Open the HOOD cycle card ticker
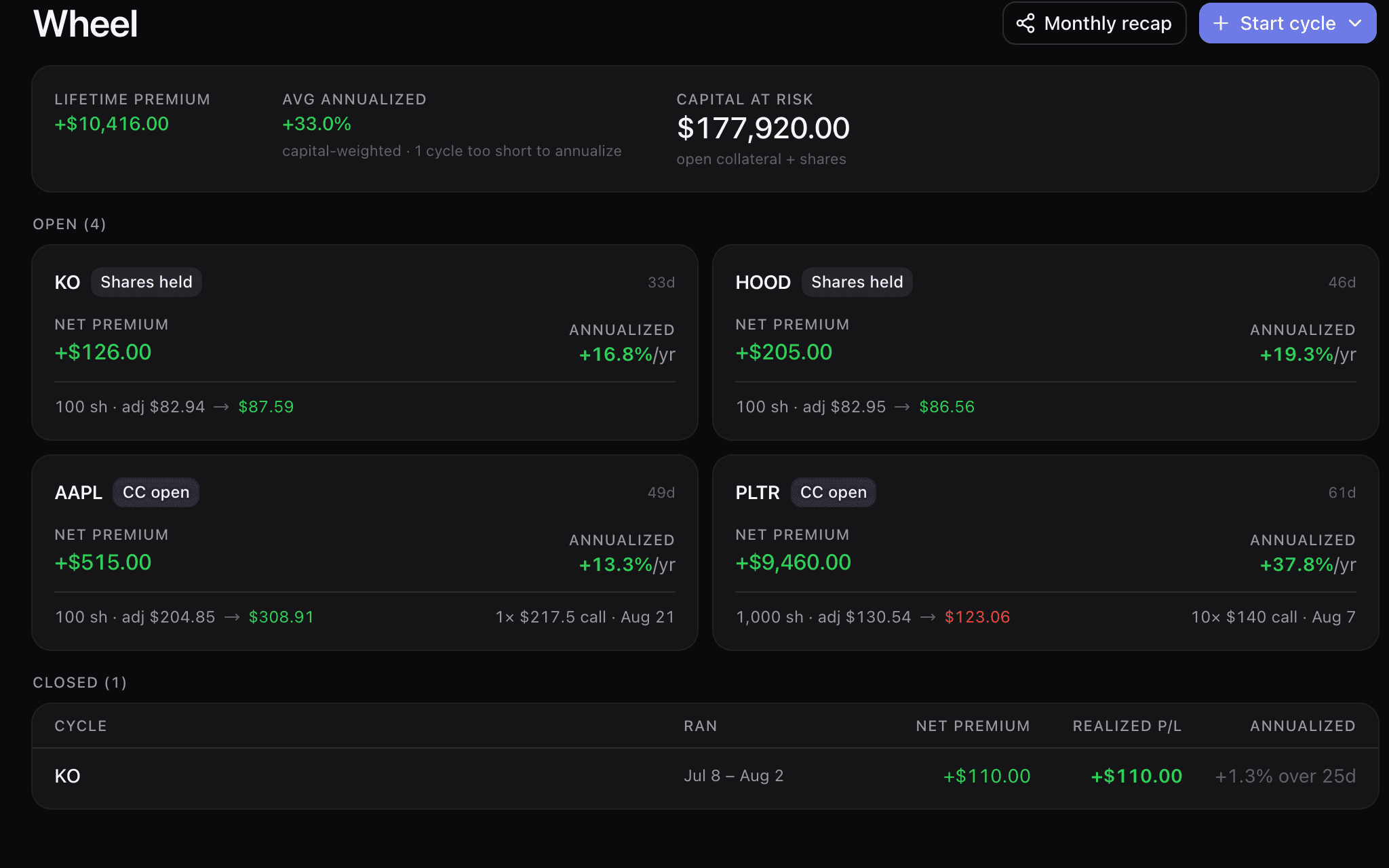1389x868 pixels. 763,282
